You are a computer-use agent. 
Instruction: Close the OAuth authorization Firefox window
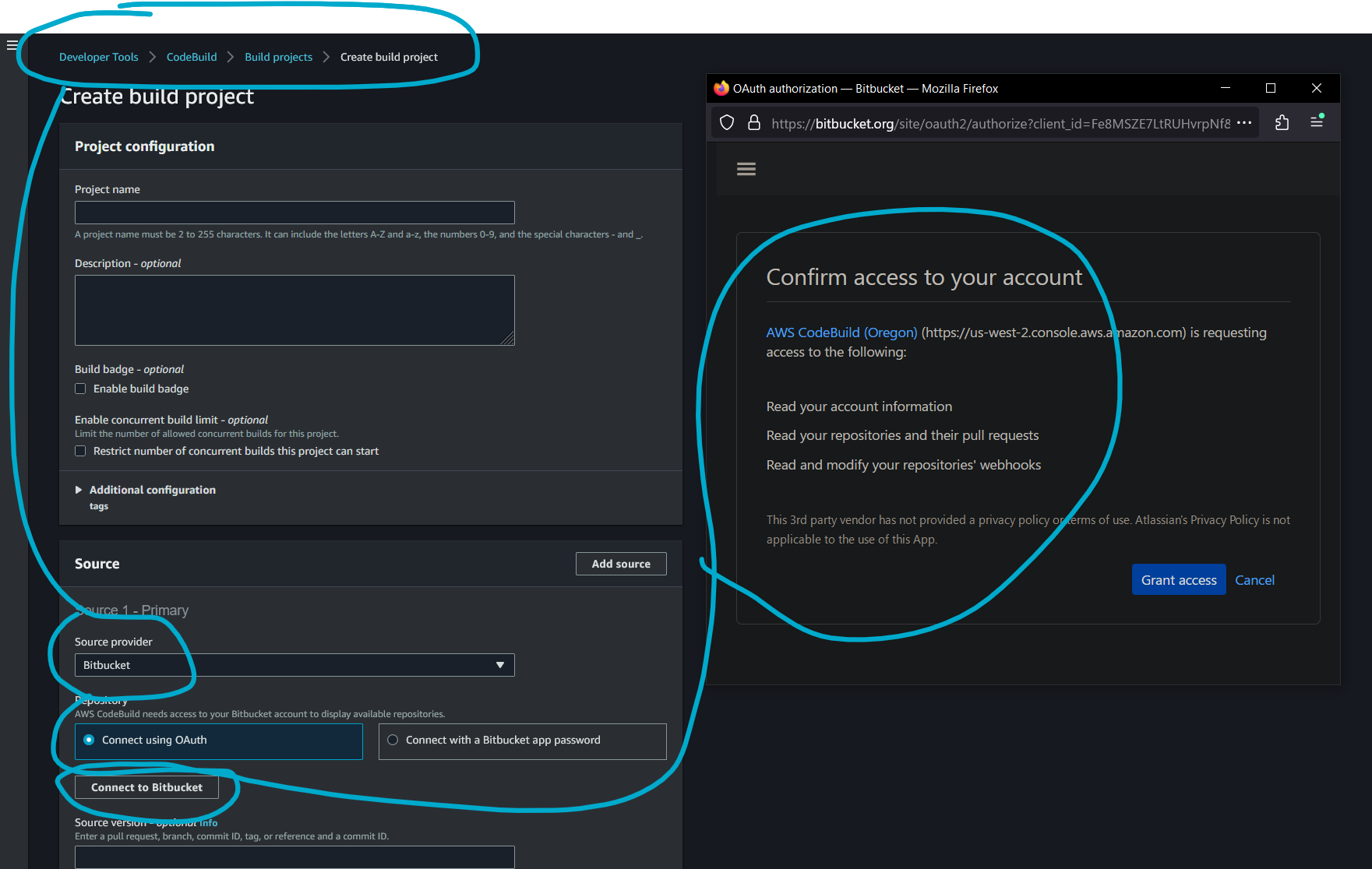click(1317, 88)
